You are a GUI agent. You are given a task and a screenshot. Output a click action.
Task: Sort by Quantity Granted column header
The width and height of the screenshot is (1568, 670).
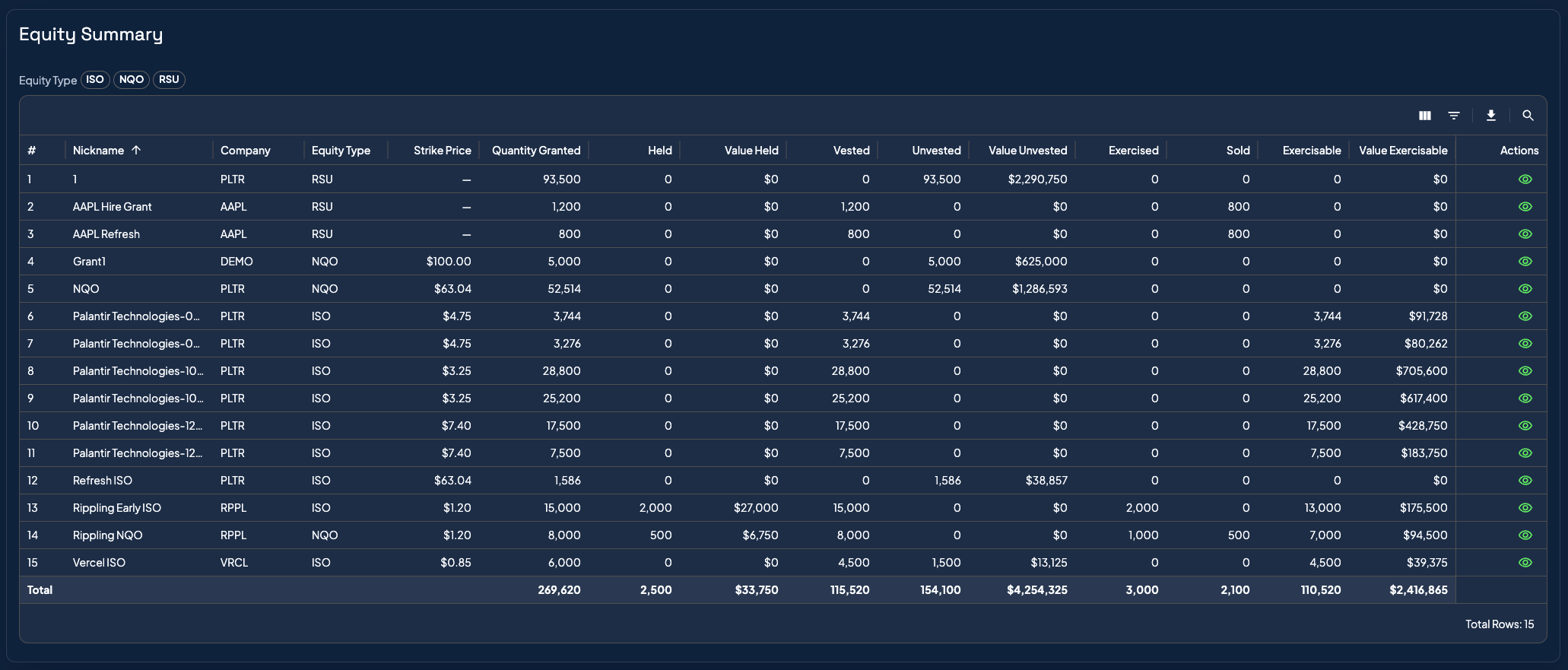[536, 151]
